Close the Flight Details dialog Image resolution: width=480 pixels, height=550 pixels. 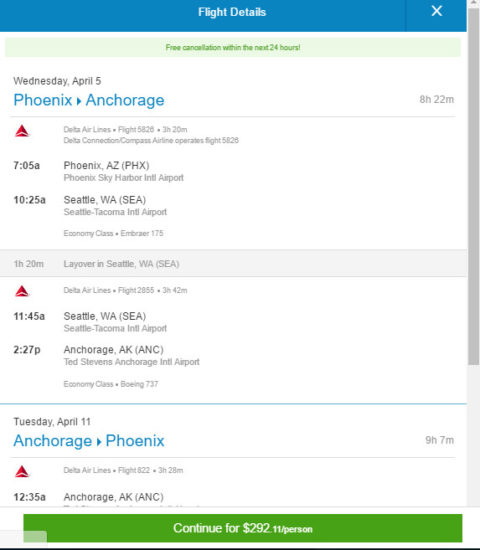click(436, 11)
